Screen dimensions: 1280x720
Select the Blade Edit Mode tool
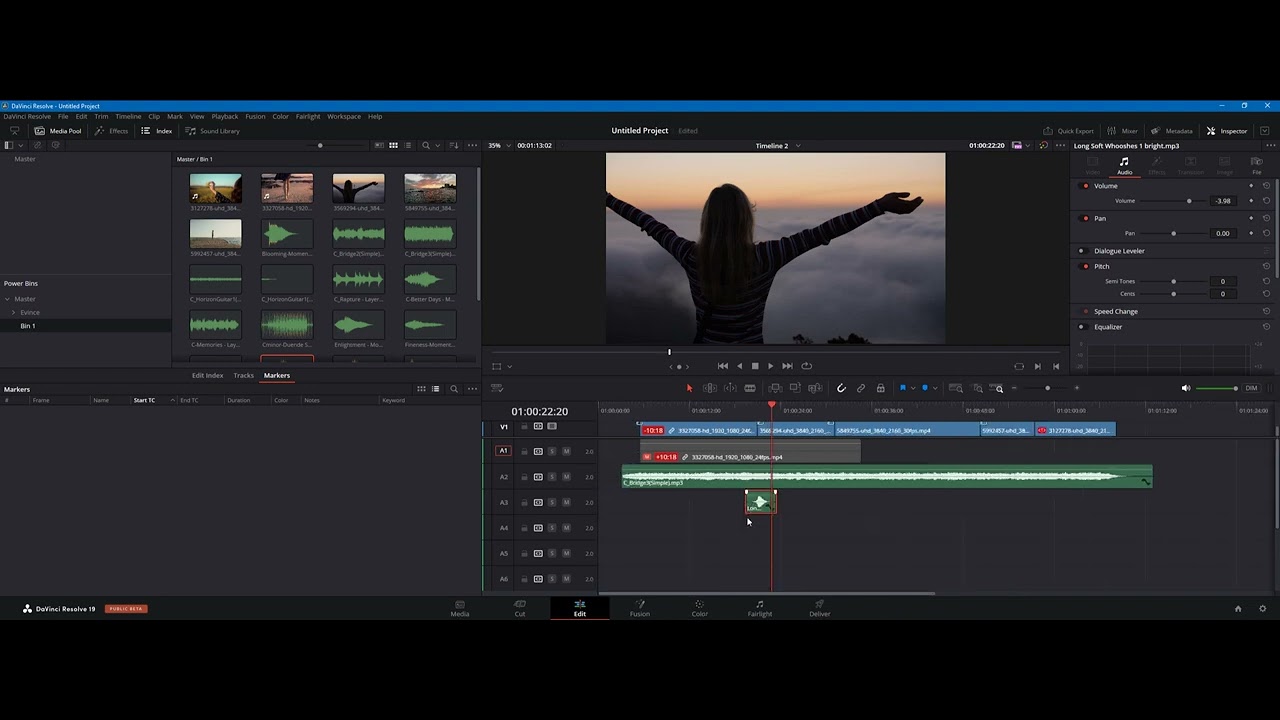tap(750, 388)
